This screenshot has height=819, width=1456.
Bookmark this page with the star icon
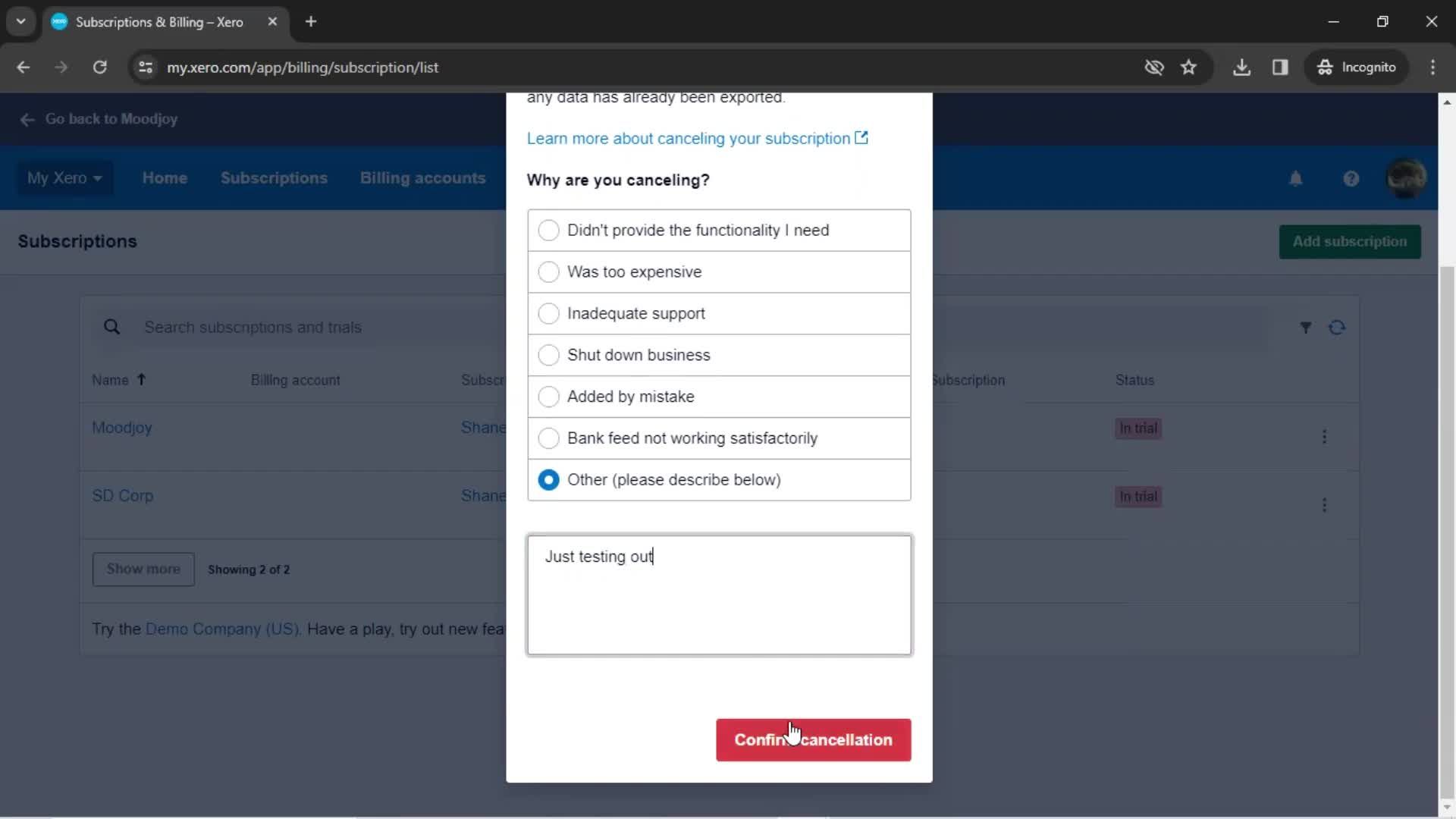(x=1188, y=67)
